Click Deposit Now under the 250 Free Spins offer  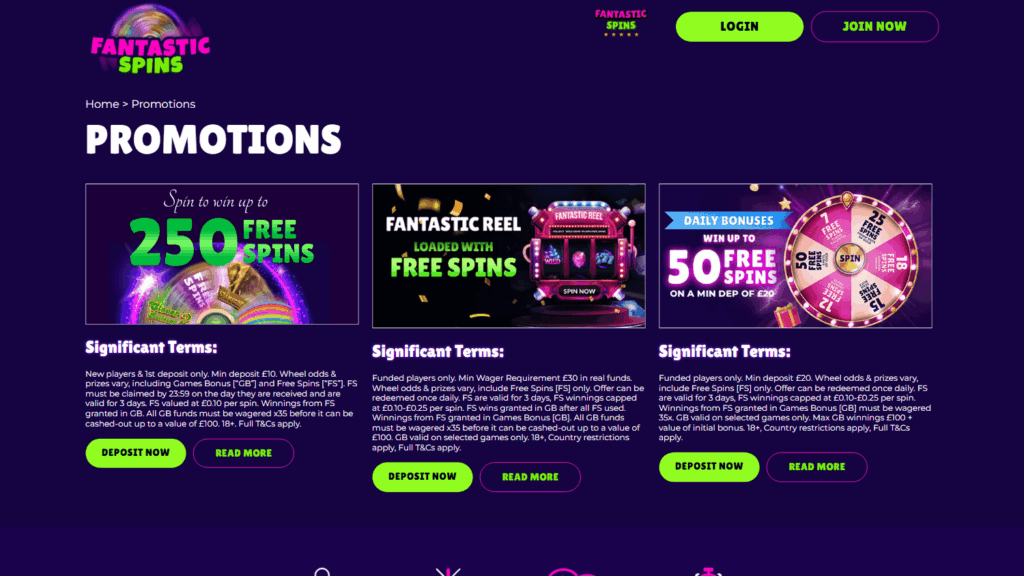click(136, 453)
